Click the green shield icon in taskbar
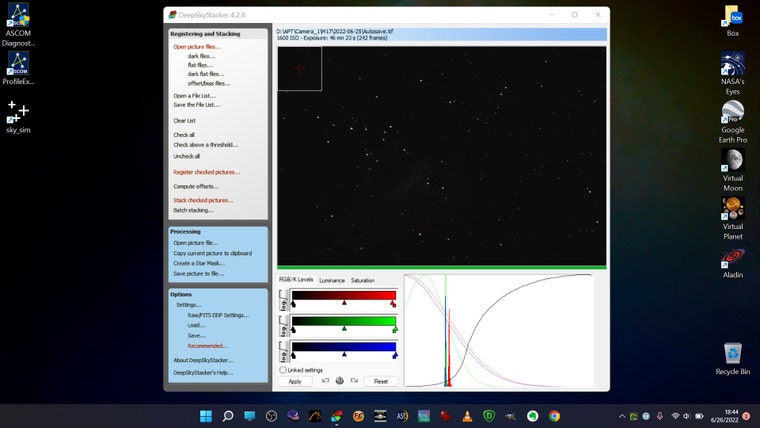 pyautogui.click(x=489, y=416)
